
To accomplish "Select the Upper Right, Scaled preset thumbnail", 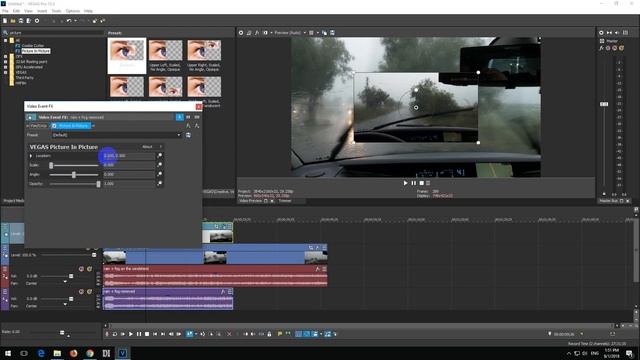I will [204, 56].
